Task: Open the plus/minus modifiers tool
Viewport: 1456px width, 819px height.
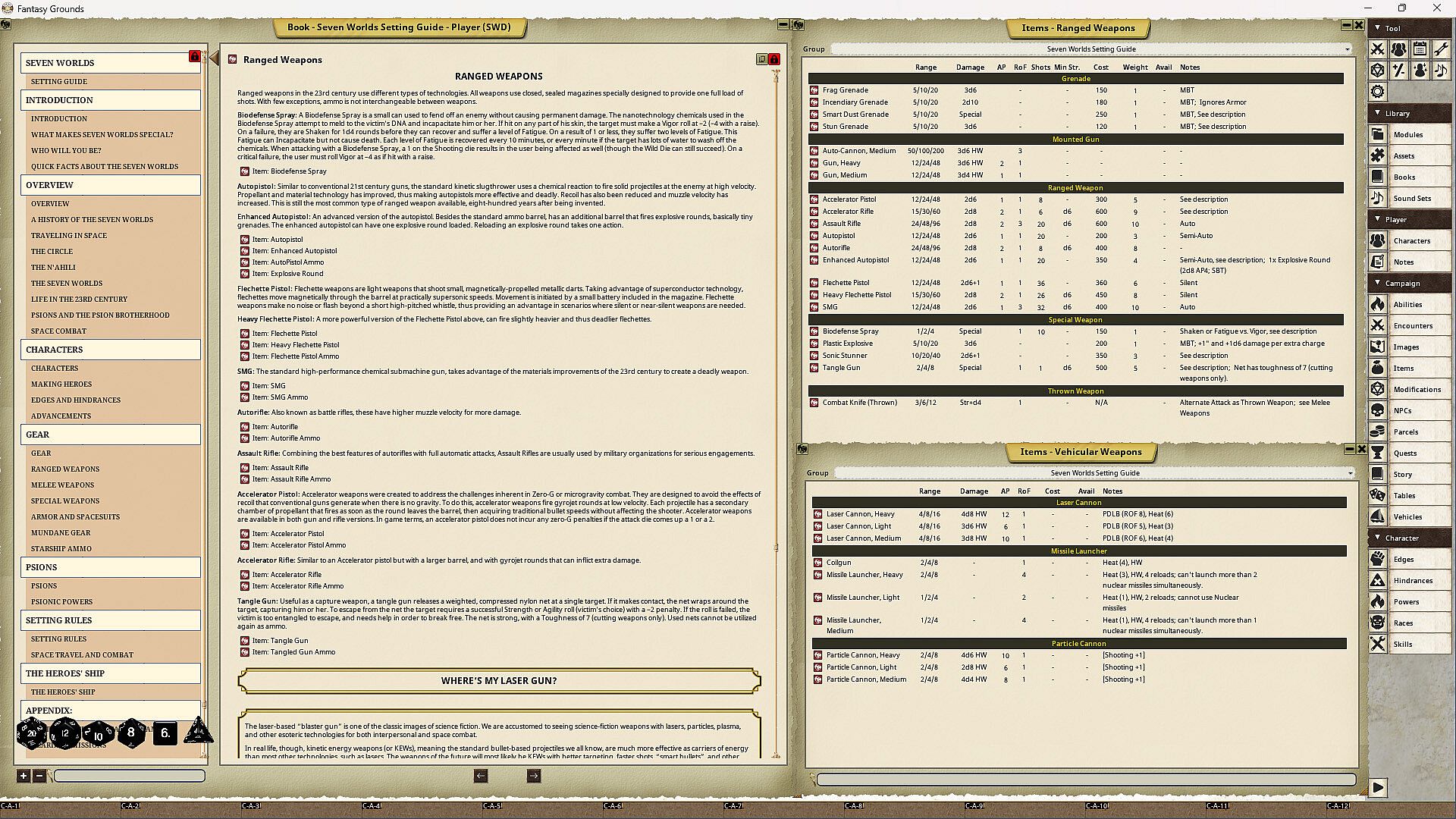Action: (1398, 71)
